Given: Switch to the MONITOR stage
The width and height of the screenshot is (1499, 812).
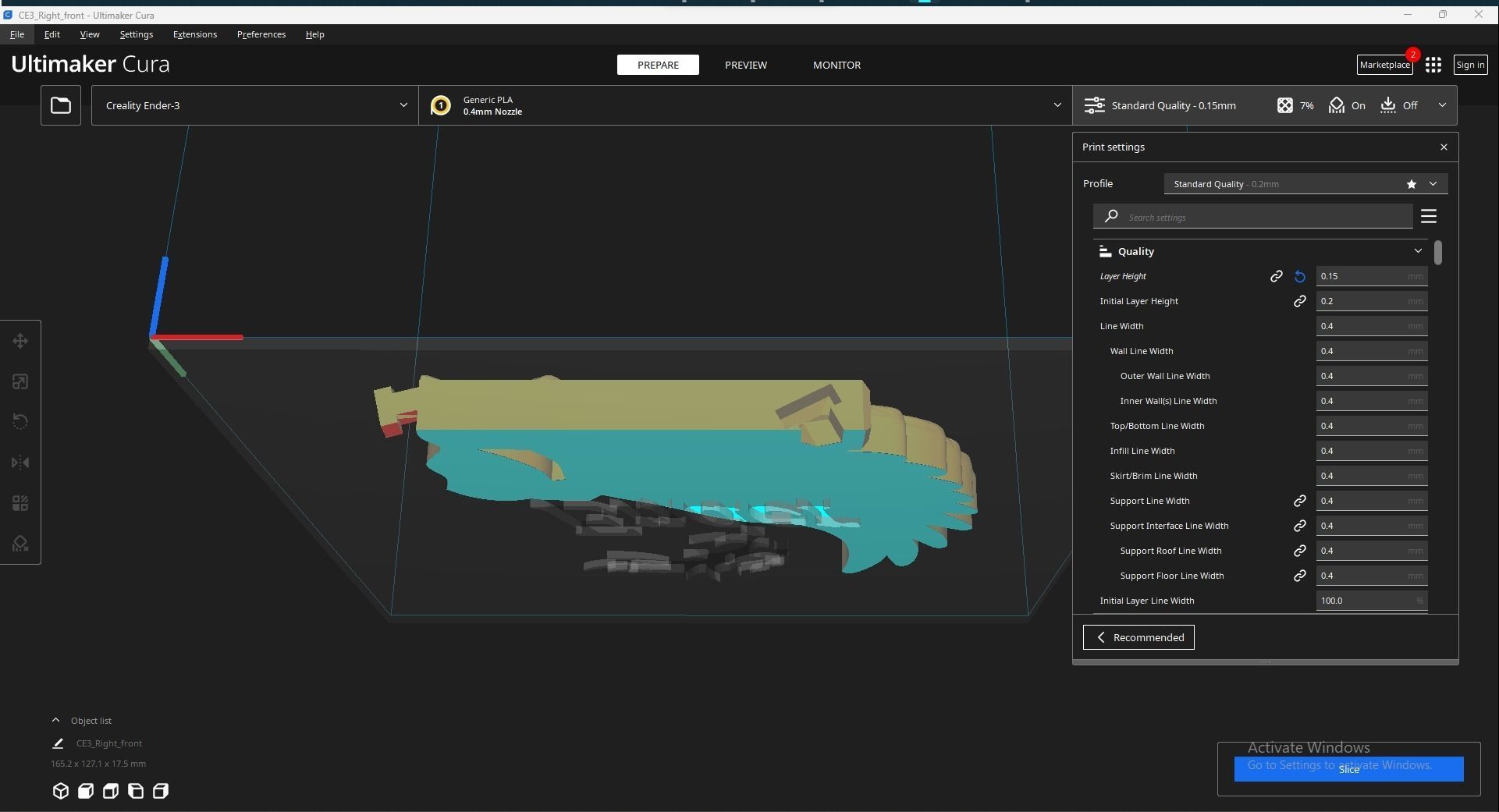Looking at the screenshot, I should pyautogui.click(x=837, y=65).
